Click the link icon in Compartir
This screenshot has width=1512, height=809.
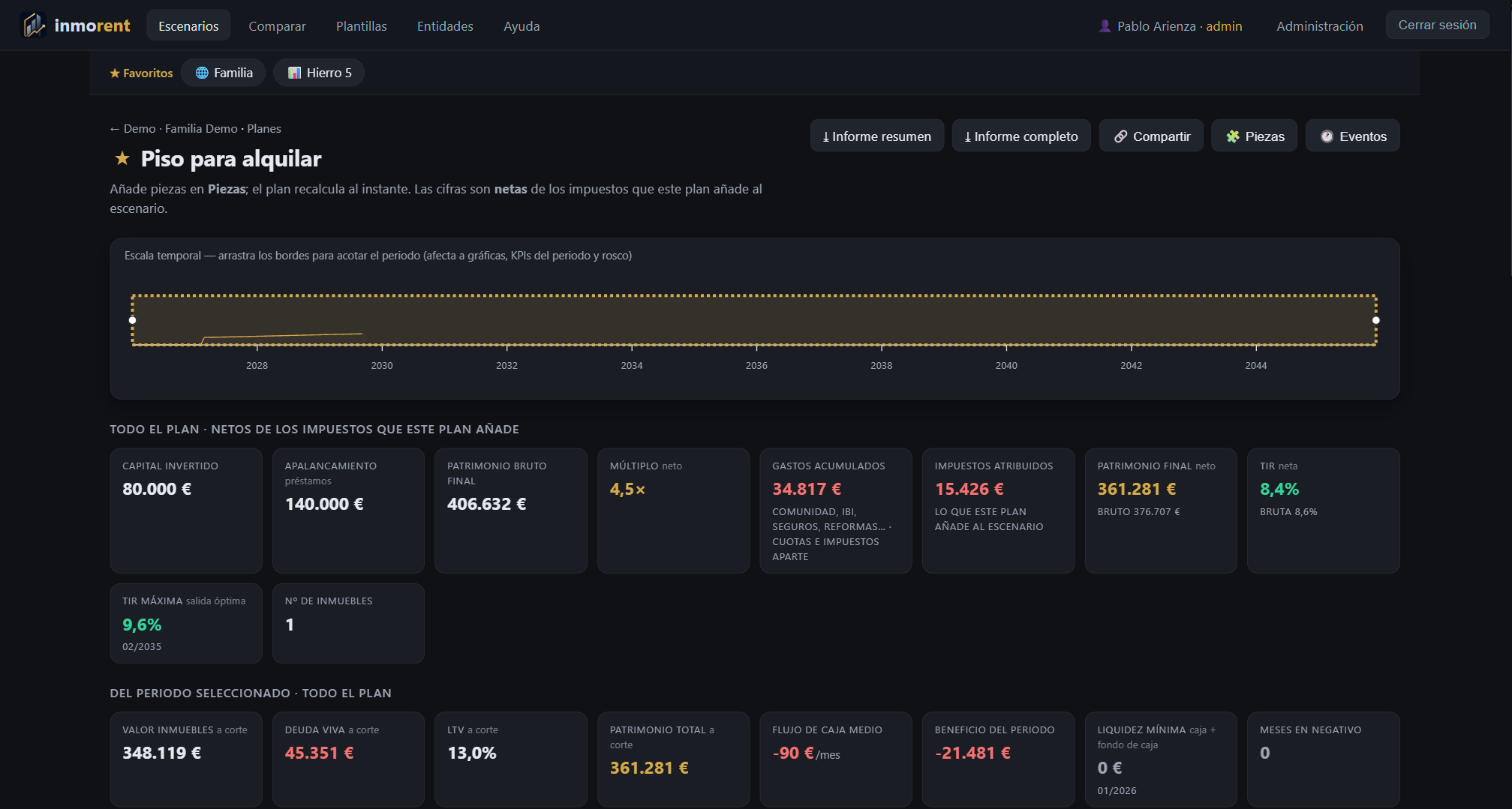pyautogui.click(x=1121, y=136)
